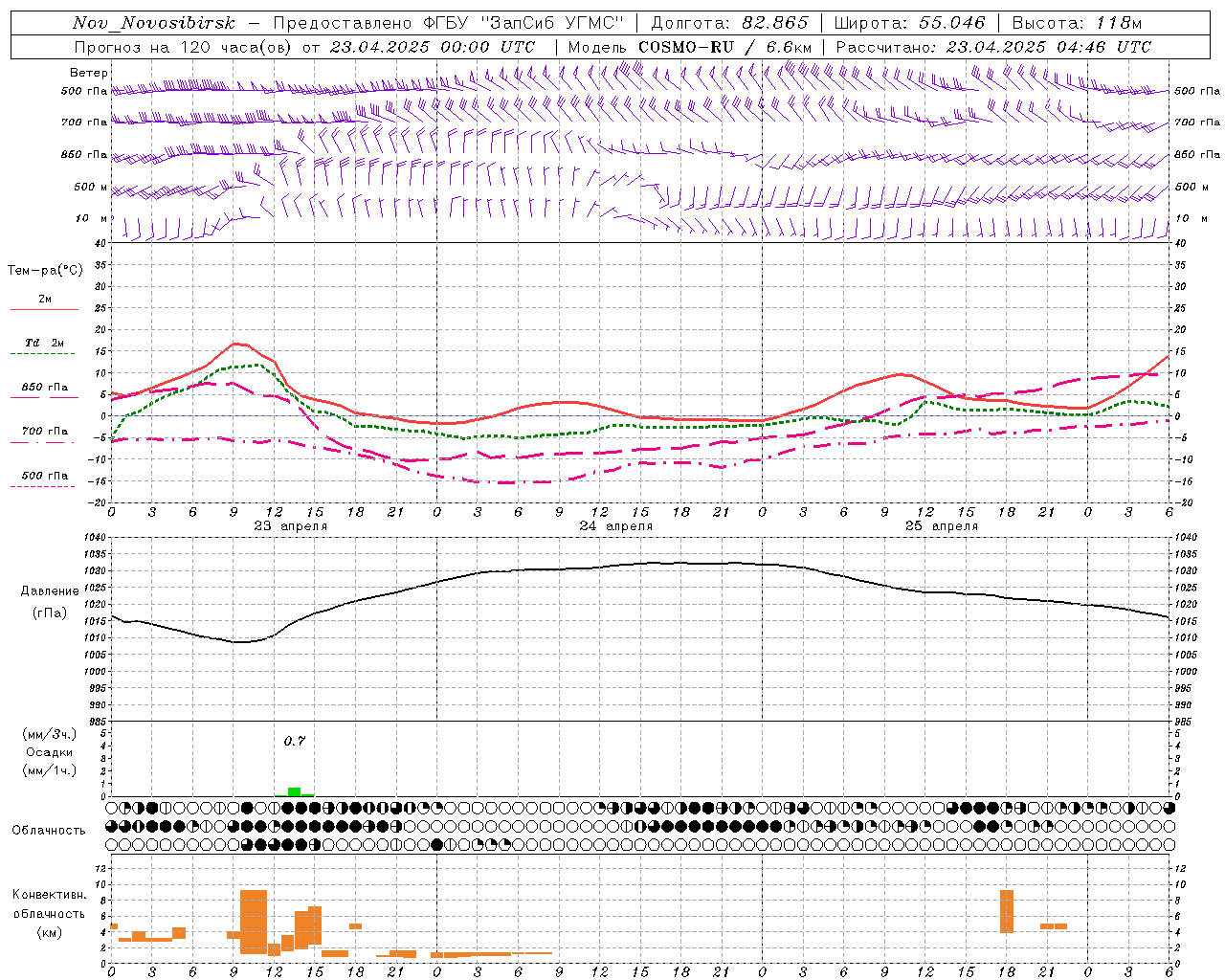Image resolution: width=1225 pixels, height=980 pixels.
Task: Click the Осадки precipitation label
Action: (x=49, y=752)
